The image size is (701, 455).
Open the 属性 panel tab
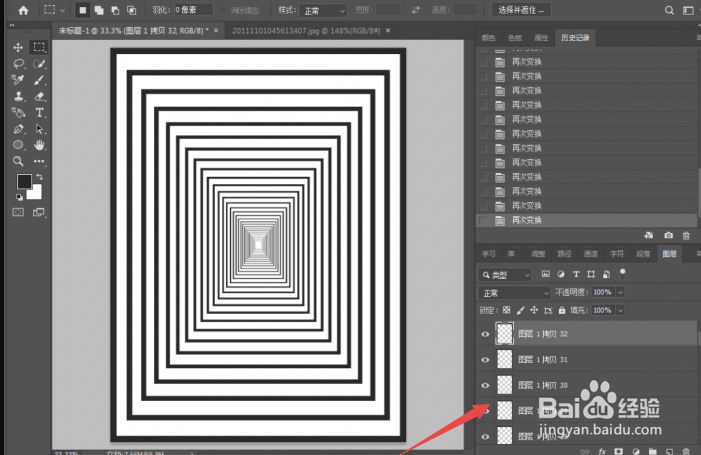click(x=541, y=38)
